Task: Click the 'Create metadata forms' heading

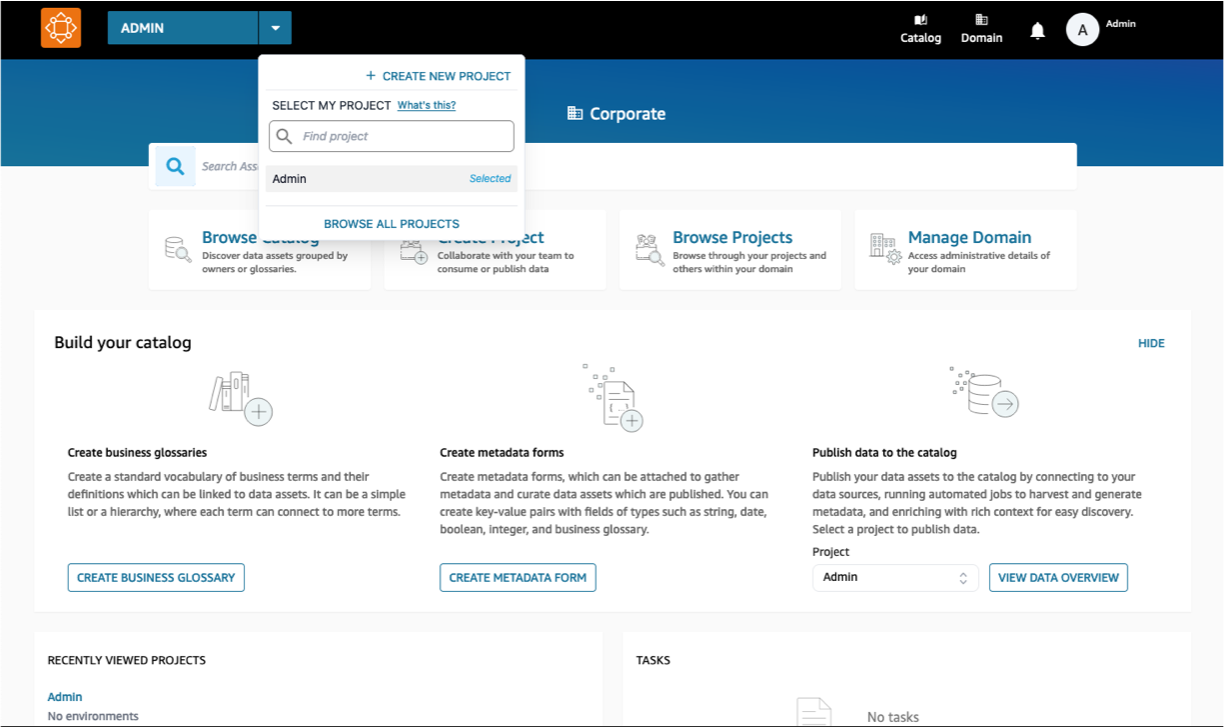Action: [x=502, y=453]
